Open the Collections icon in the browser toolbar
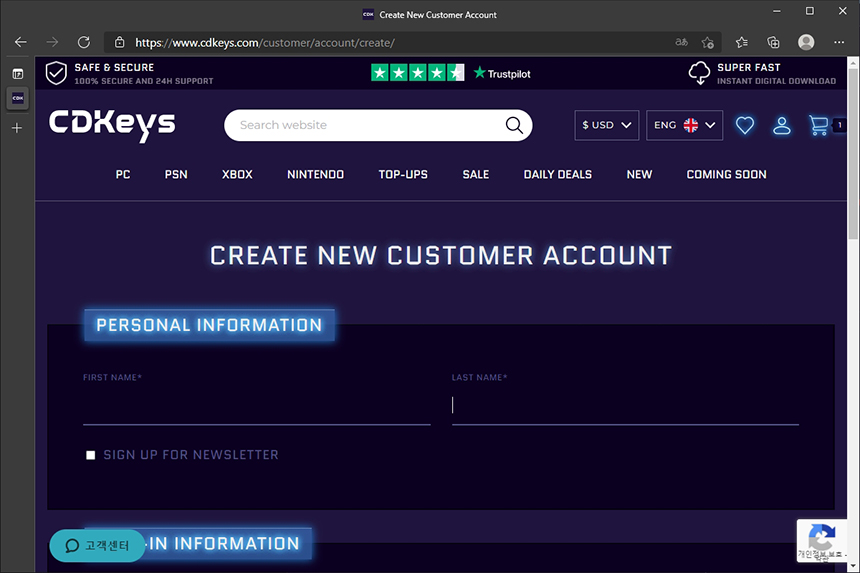 pyautogui.click(x=773, y=42)
